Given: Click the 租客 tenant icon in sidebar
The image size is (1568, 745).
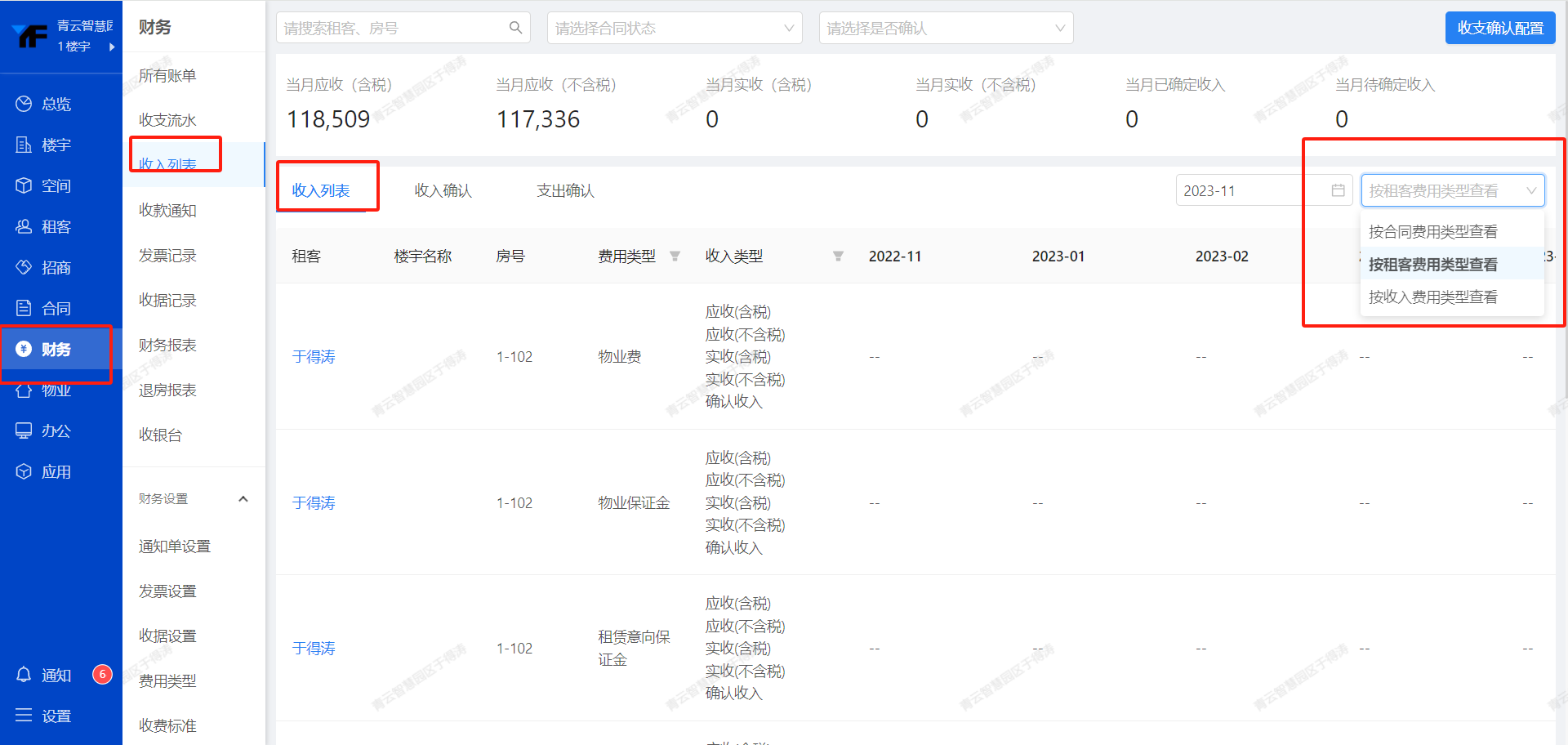Looking at the screenshot, I should point(24,226).
